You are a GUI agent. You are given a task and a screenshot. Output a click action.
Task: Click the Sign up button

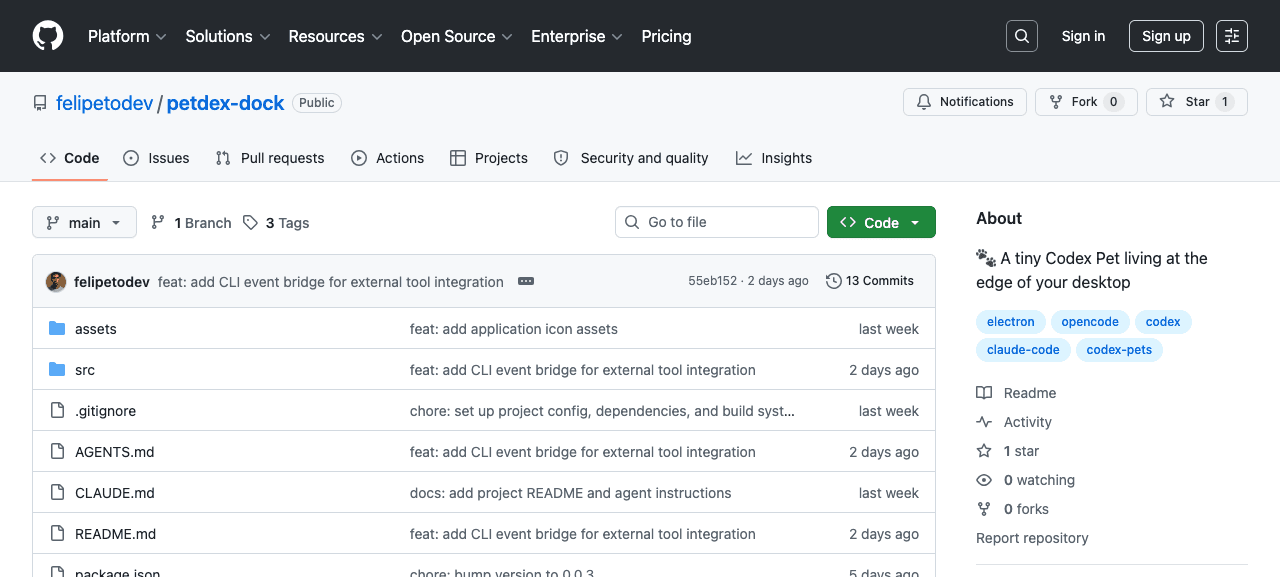point(1166,36)
